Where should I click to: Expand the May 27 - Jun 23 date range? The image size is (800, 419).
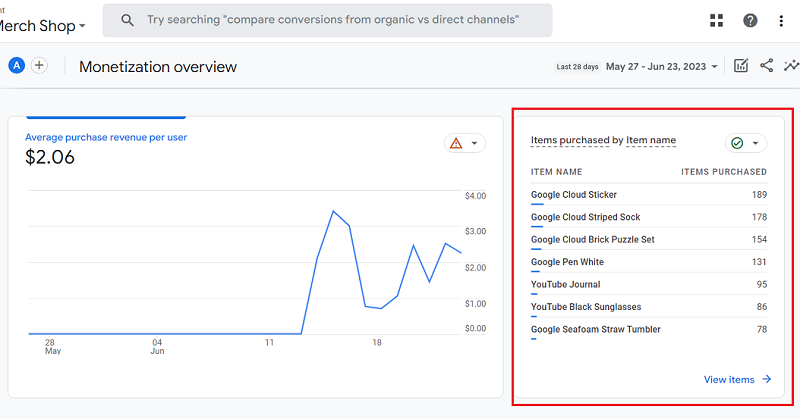[663, 67]
